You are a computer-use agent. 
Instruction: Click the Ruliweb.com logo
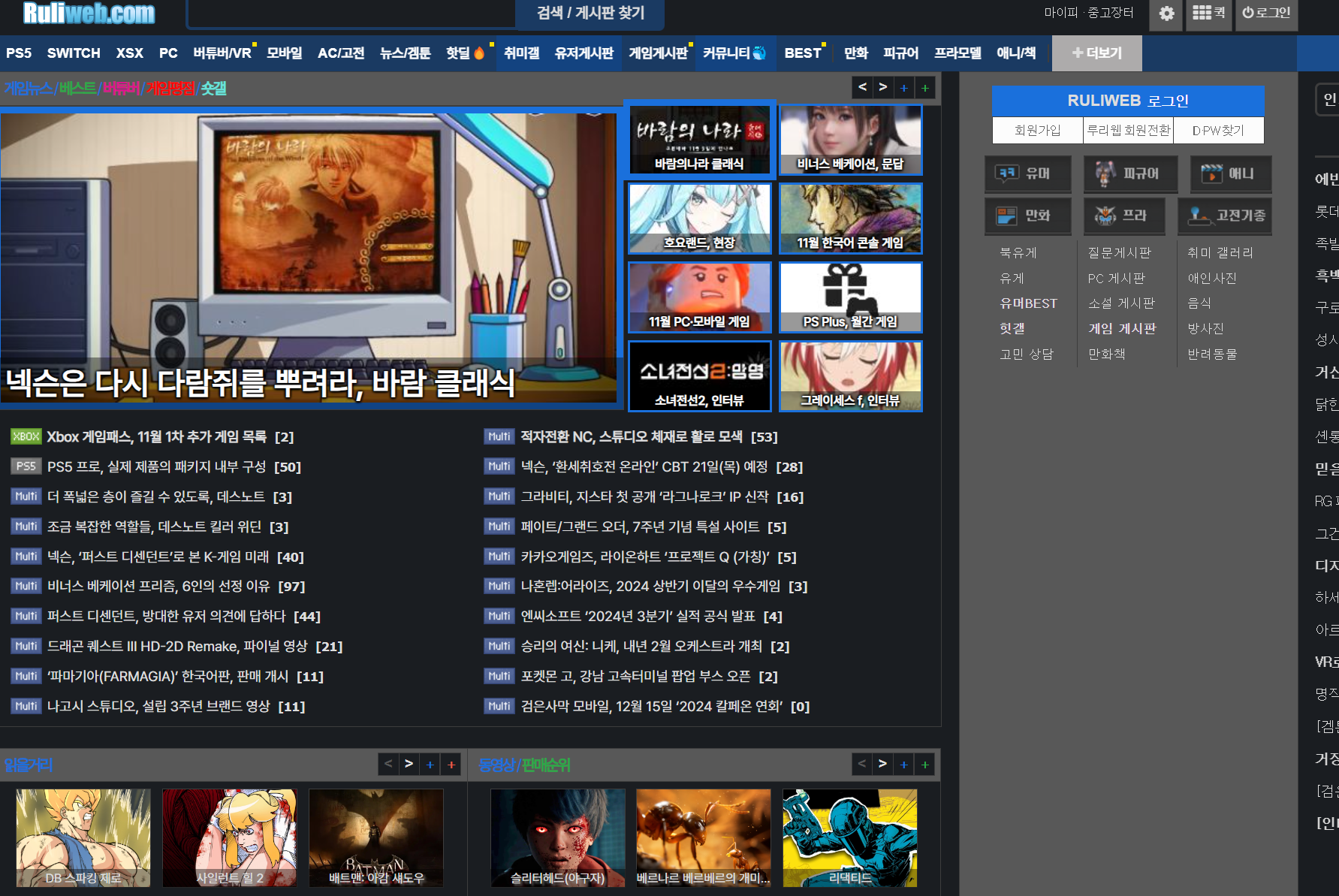click(x=89, y=13)
